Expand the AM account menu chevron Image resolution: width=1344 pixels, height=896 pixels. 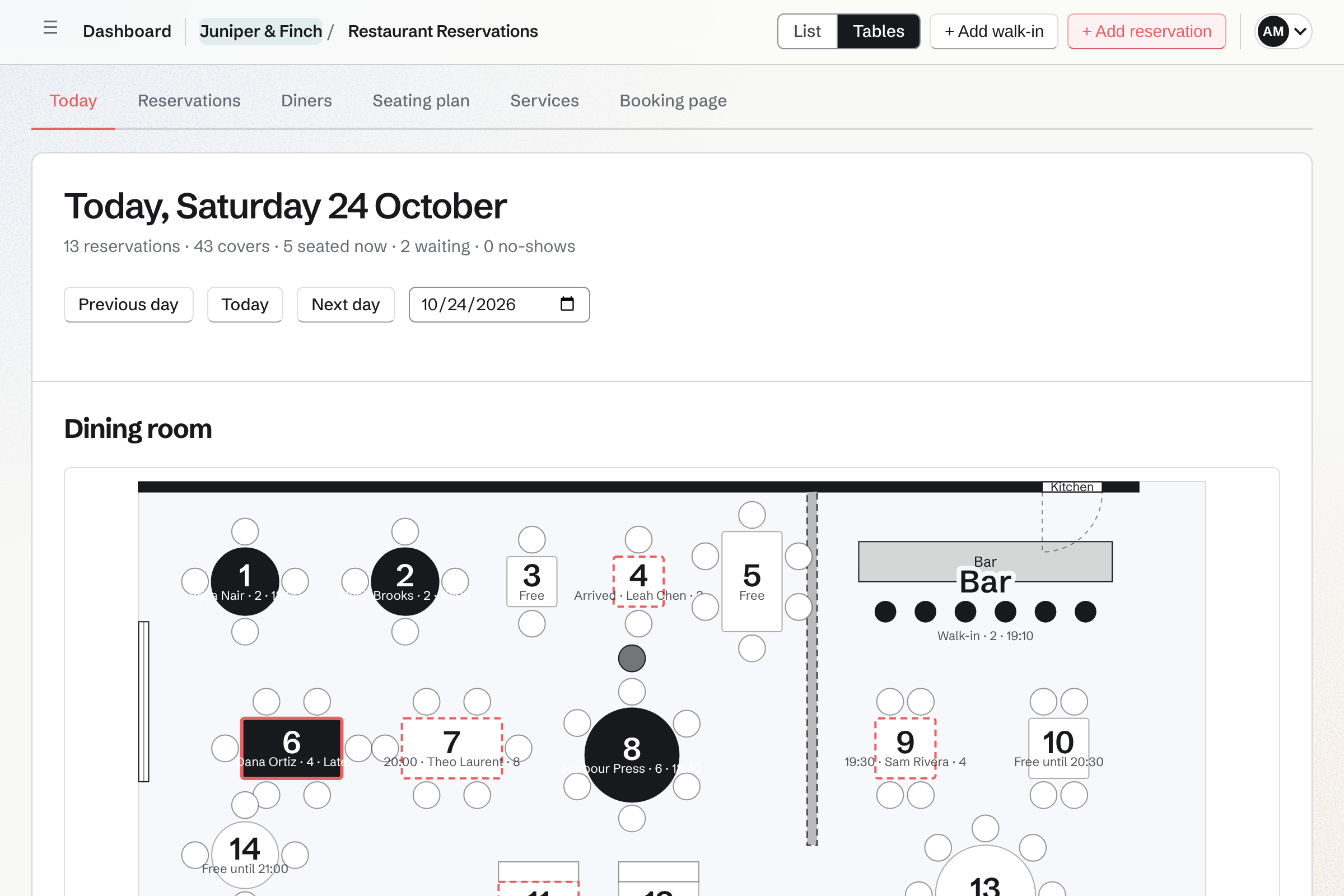pos(1299,31)
